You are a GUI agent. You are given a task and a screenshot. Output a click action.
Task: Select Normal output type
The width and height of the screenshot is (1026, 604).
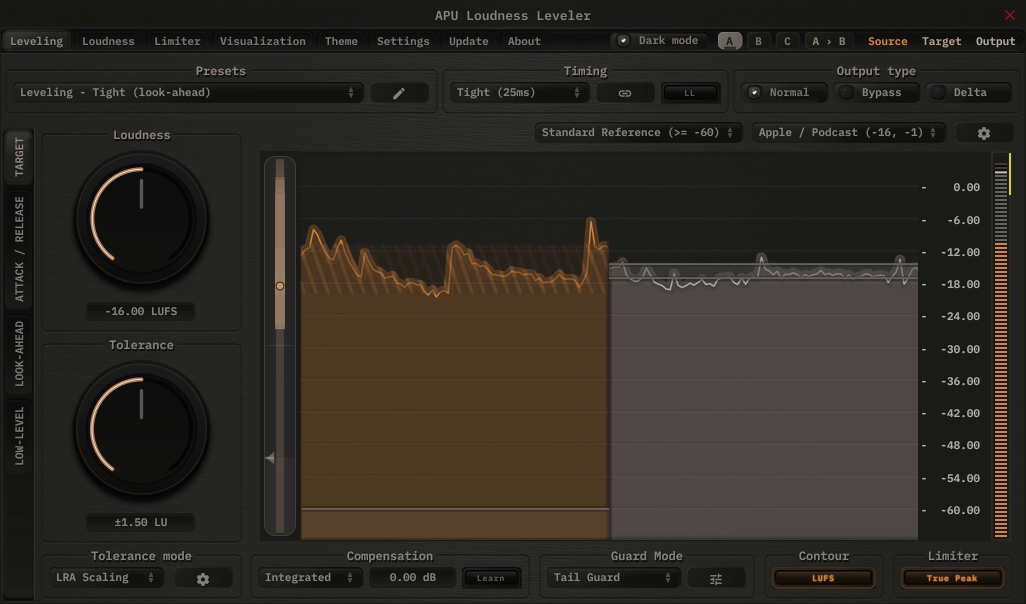[x=785, y=93]
